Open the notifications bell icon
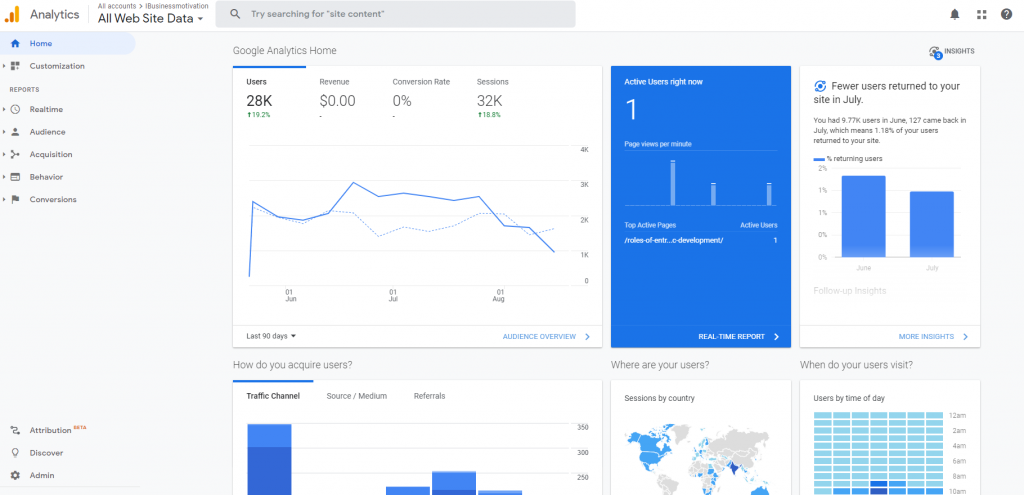1024x495 pixels. [x=955, y=14]
